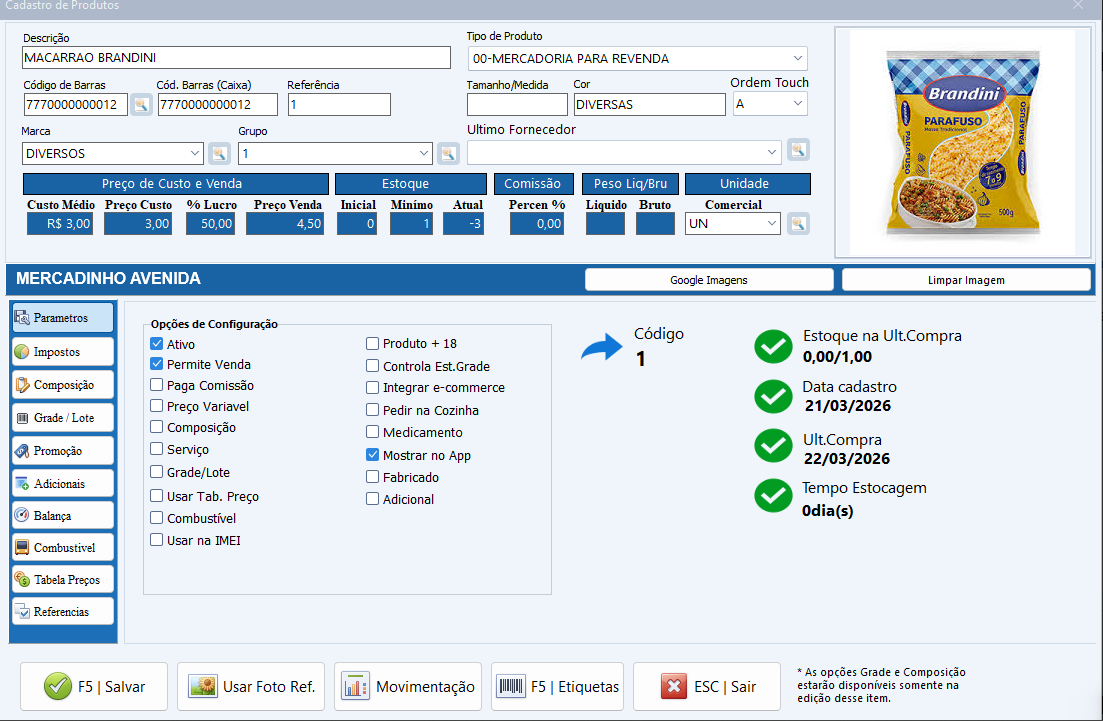Open the Adicionais side tab

[x=63, y=484]
